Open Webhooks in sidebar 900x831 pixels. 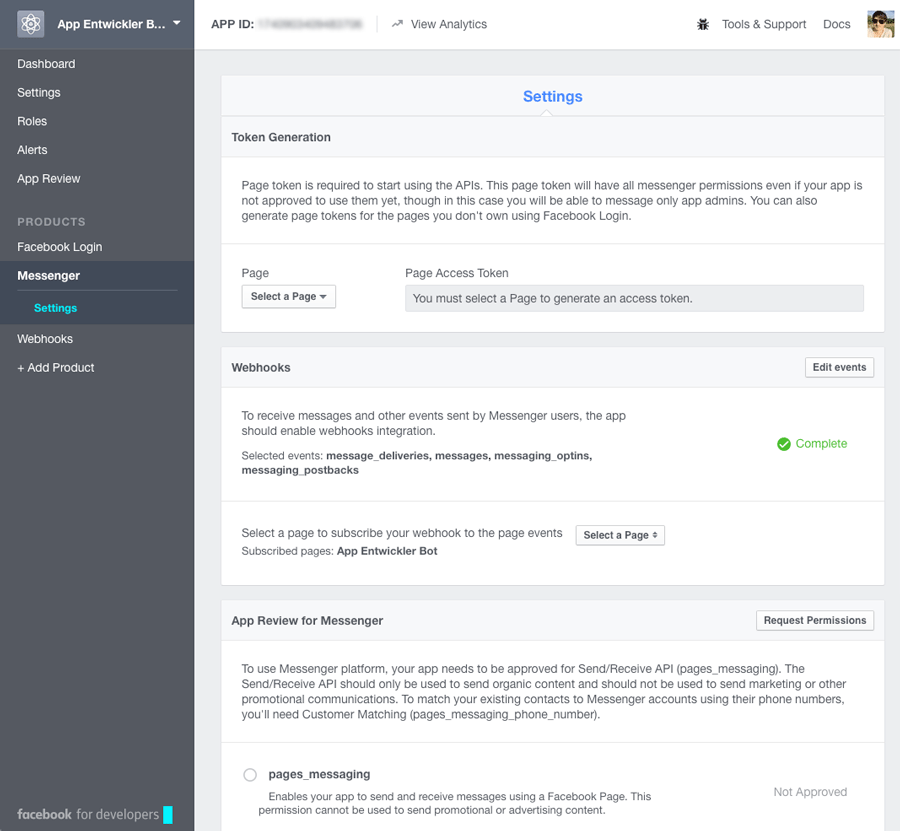click(x=45, y=339)
